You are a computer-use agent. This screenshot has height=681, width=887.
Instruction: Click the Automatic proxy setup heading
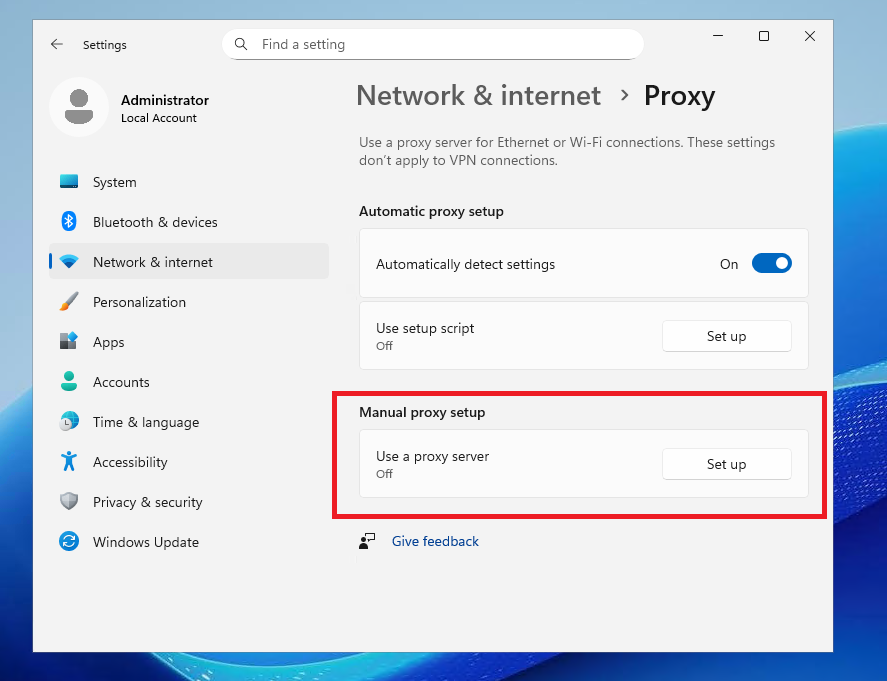point(431,211)
